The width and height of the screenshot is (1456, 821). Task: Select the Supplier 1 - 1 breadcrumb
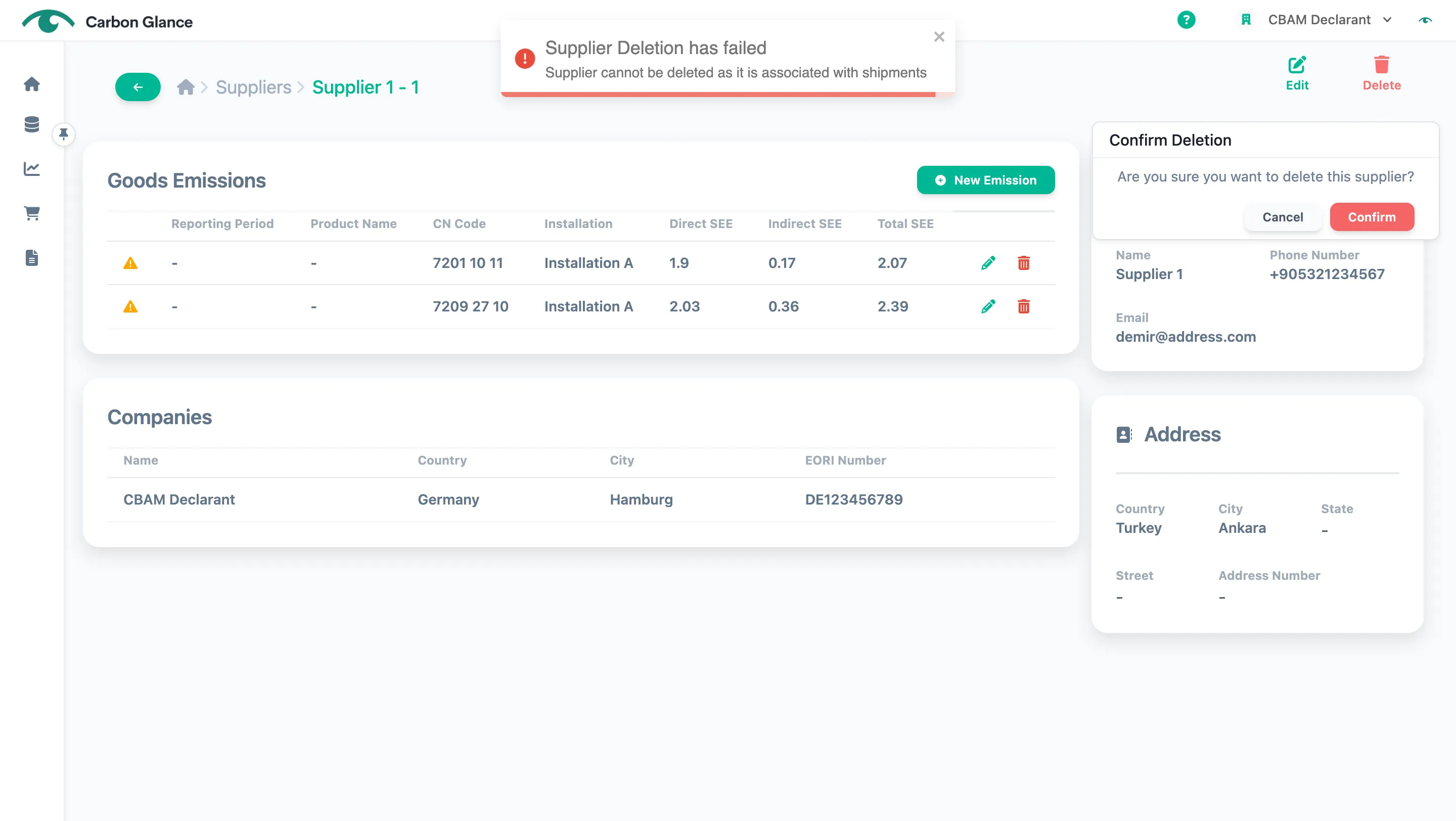365,87
